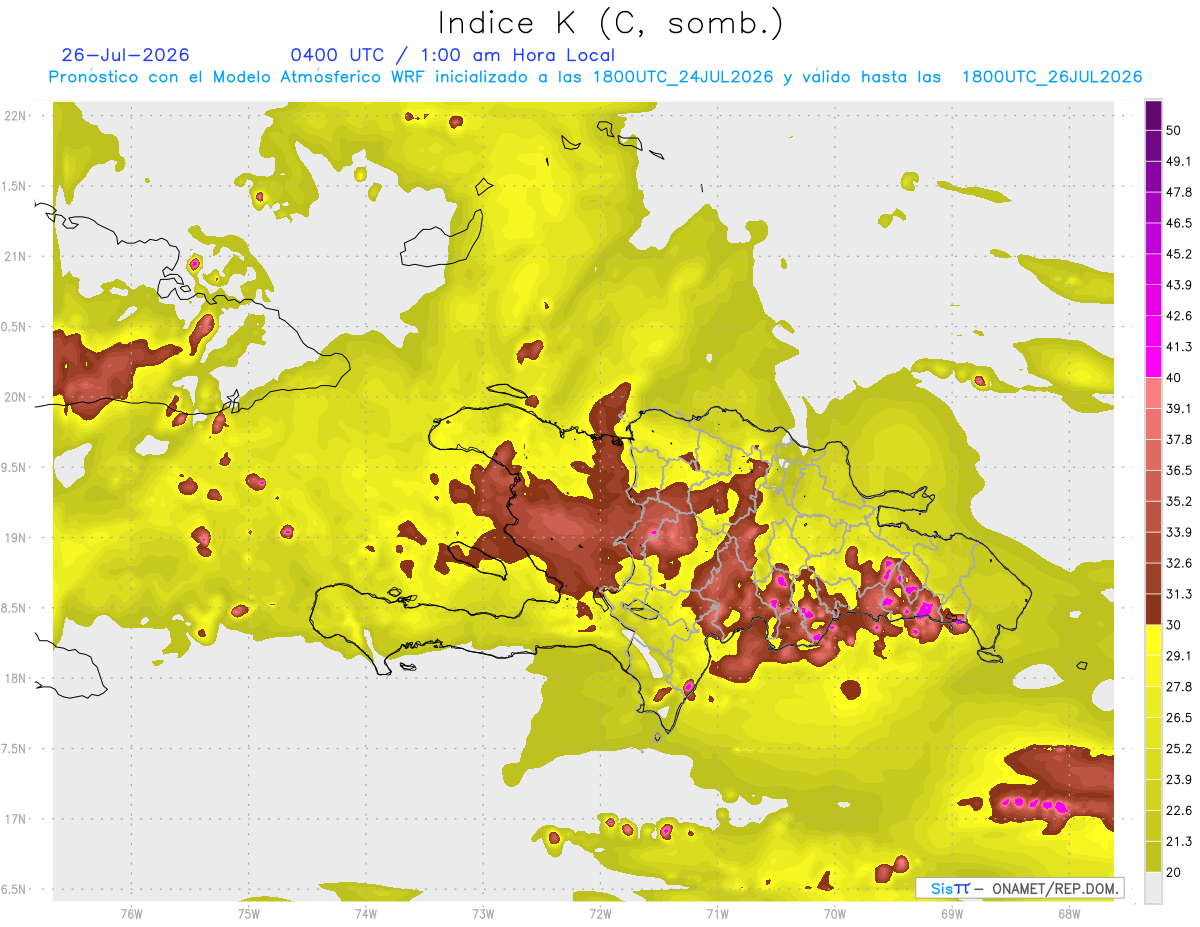This screenshot has height=927, width=1200.
Task: Click the '29.1' color scale value
Action: click(1179, 656)
